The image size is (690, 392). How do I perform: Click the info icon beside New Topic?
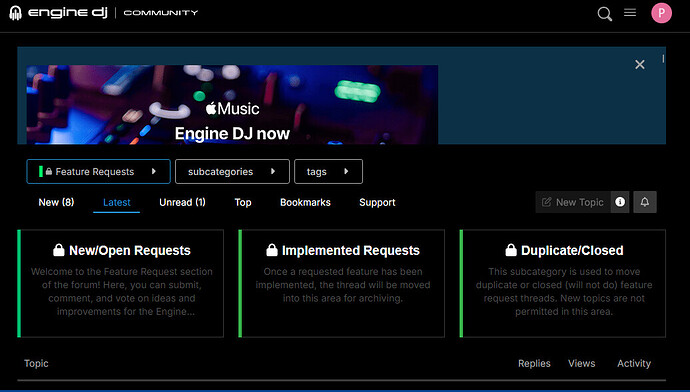click(620, 202)
